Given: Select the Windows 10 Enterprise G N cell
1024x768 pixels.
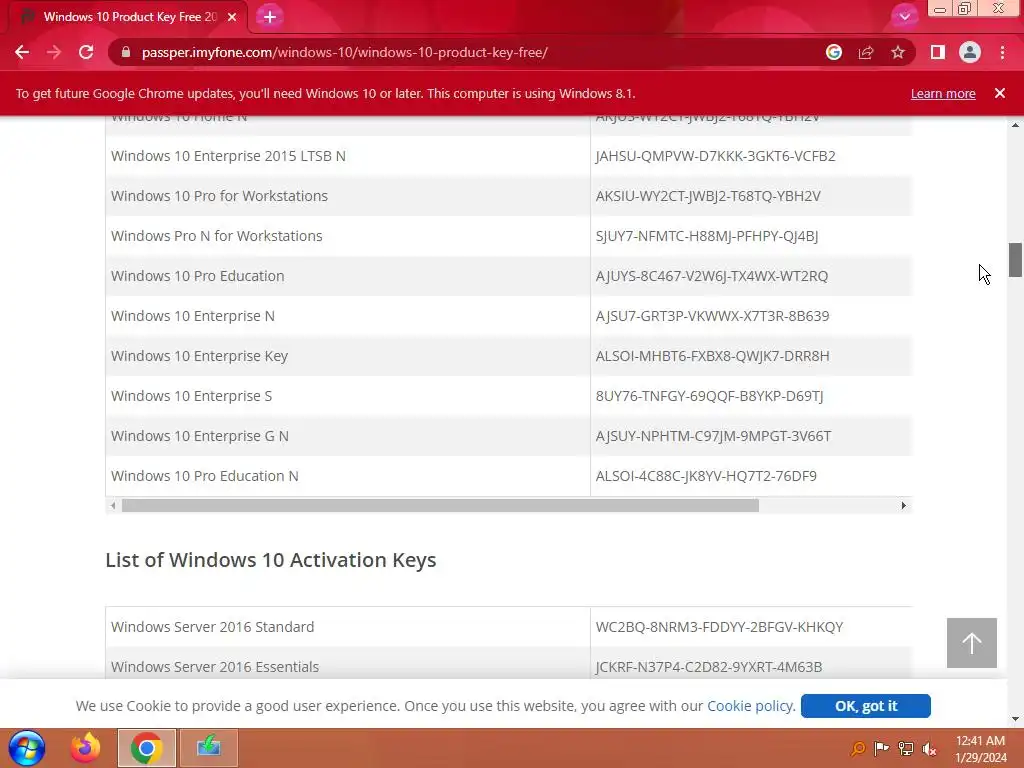Looking at the screenshot, I should point(347,436).
